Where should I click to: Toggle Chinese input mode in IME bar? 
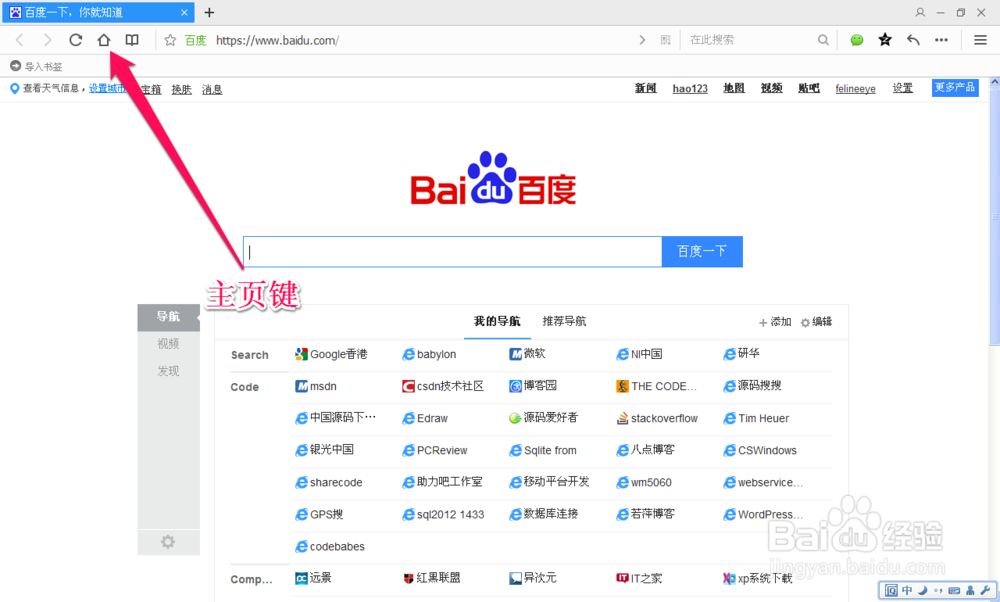[x=907, y=591]
